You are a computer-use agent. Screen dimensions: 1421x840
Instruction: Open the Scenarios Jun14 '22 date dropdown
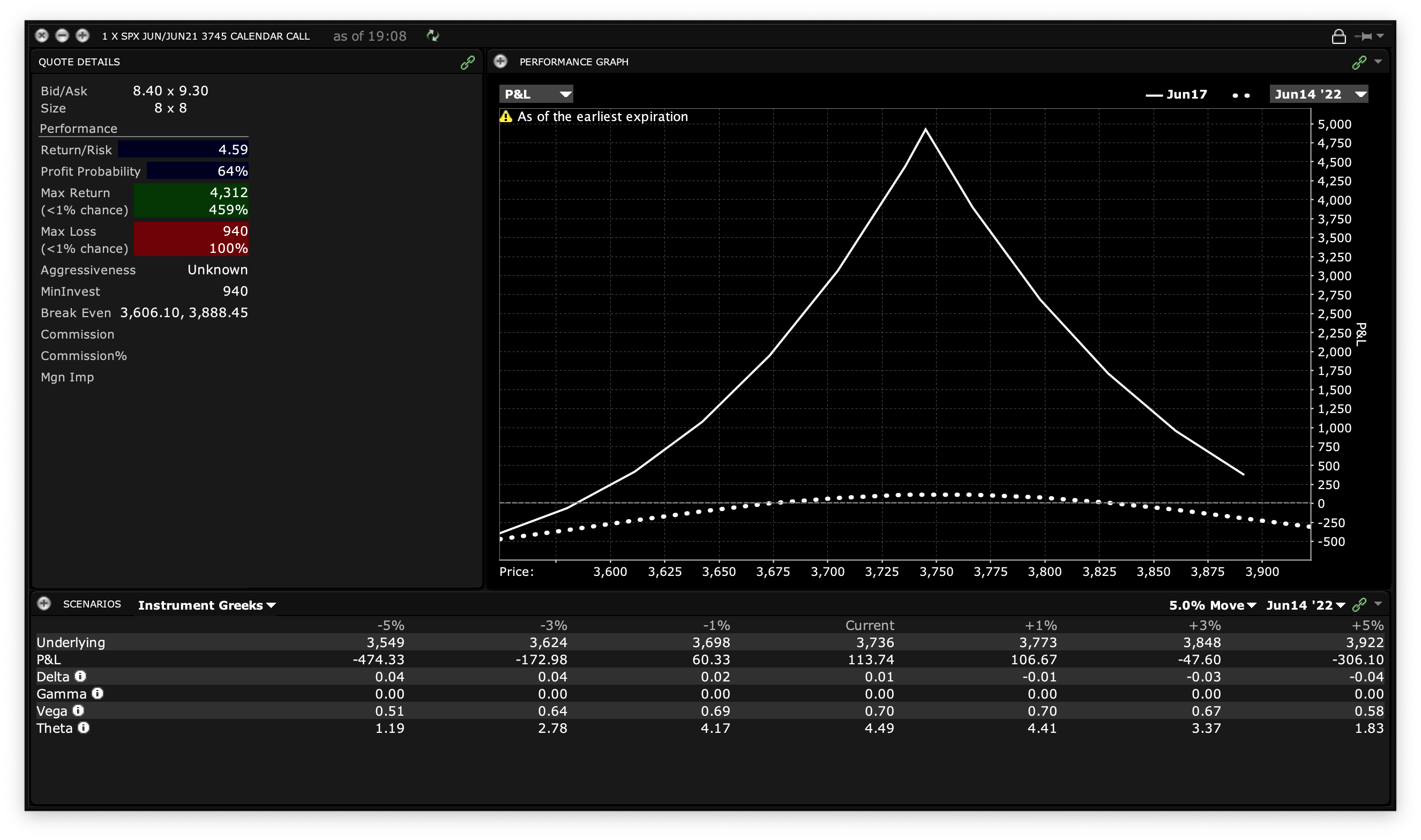1305,605
